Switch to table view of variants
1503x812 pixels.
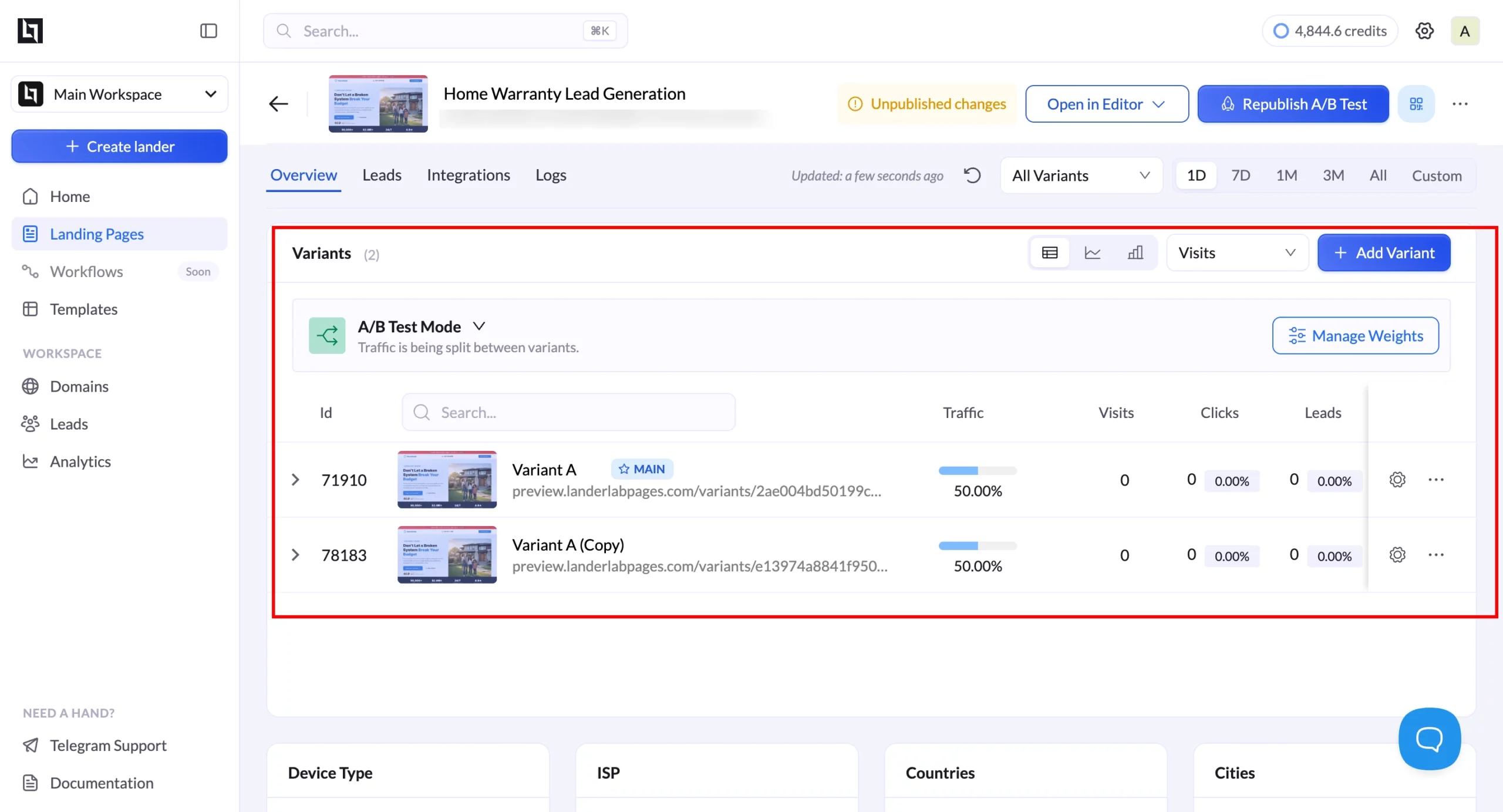pyautogui.click(x=1050, y=252)
